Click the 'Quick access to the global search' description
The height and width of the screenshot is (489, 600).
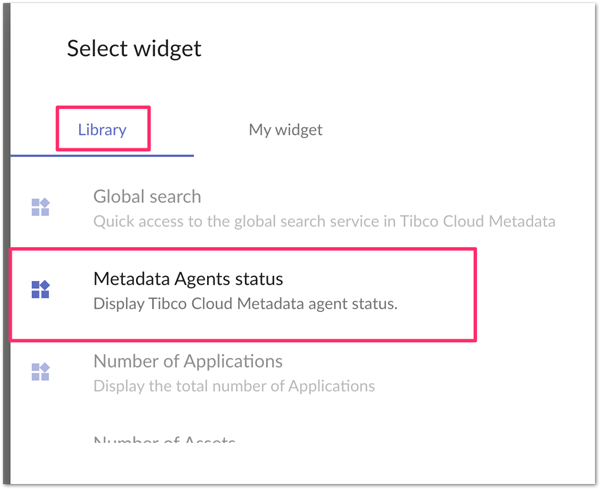point(324,221)
